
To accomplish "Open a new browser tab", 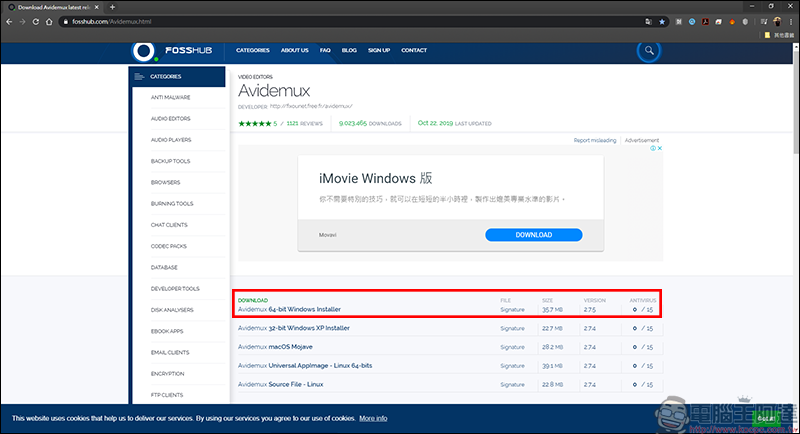I will tap(112, 7).
